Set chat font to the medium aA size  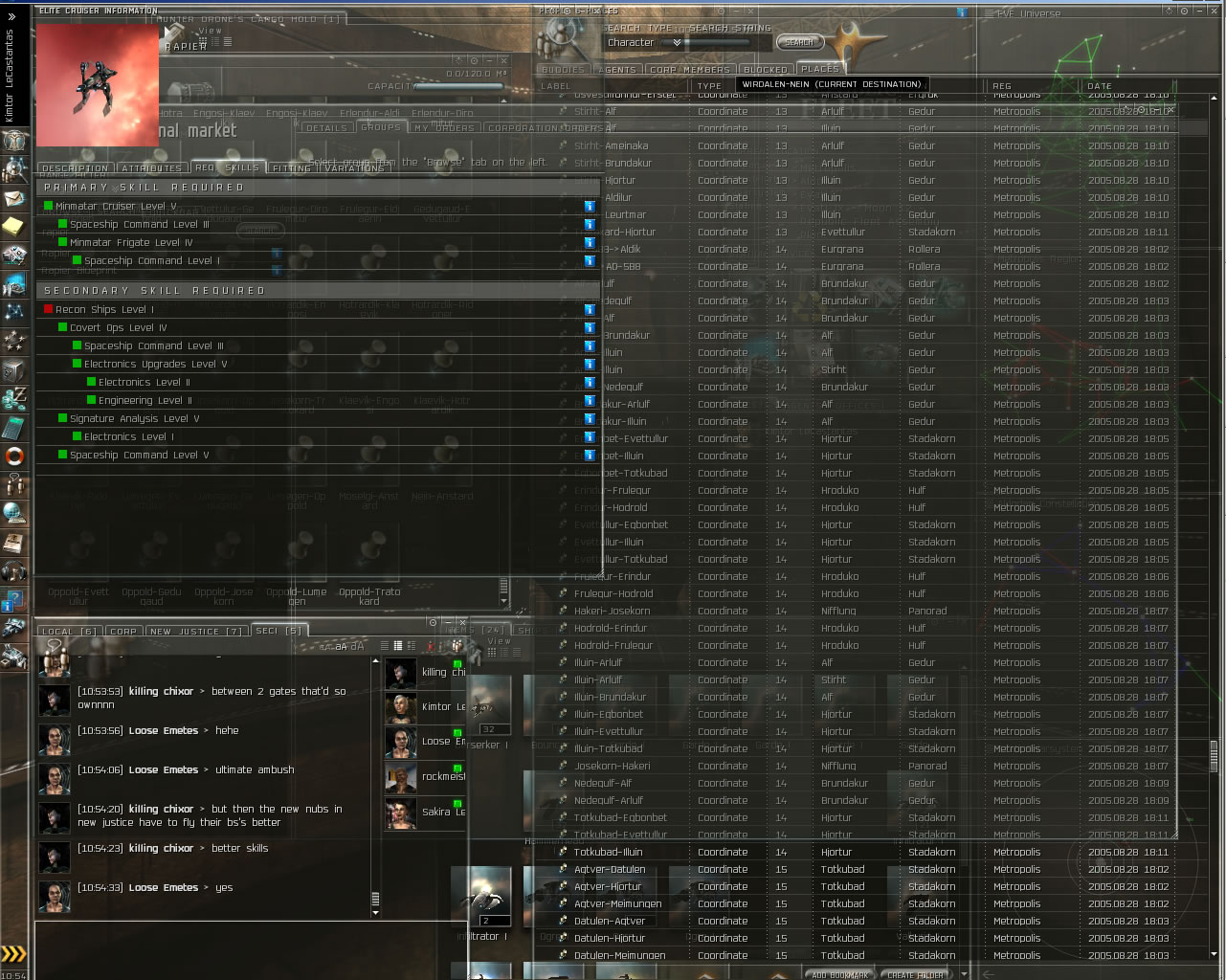click(340, 647)
